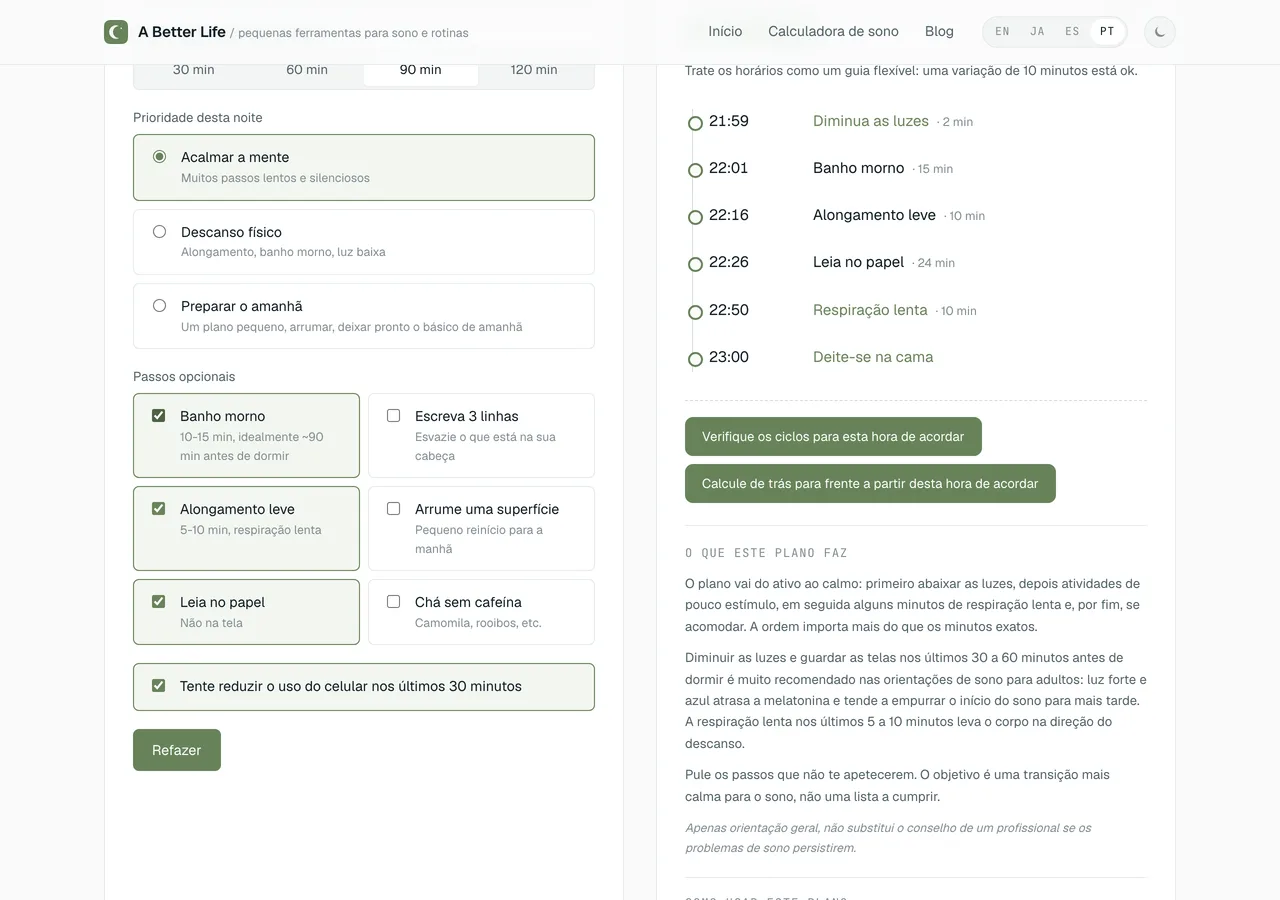1280x900 pixels.
Task: Uncheck the Alongamento leve checkbox
Action: (158, 509)
